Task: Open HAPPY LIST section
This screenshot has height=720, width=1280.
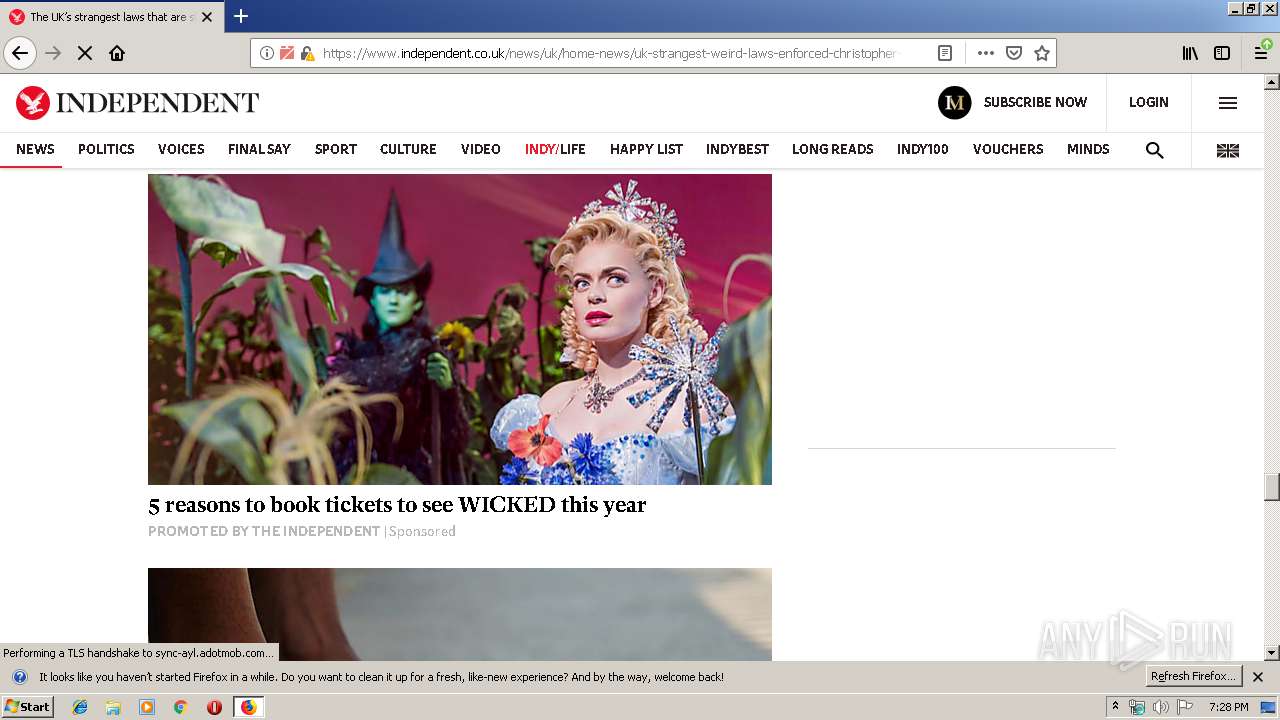Action: point(646,149)
